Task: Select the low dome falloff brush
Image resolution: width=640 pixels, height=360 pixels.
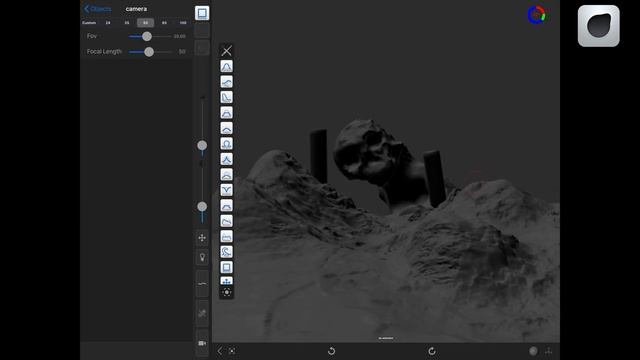Action: tap(227, 175)
